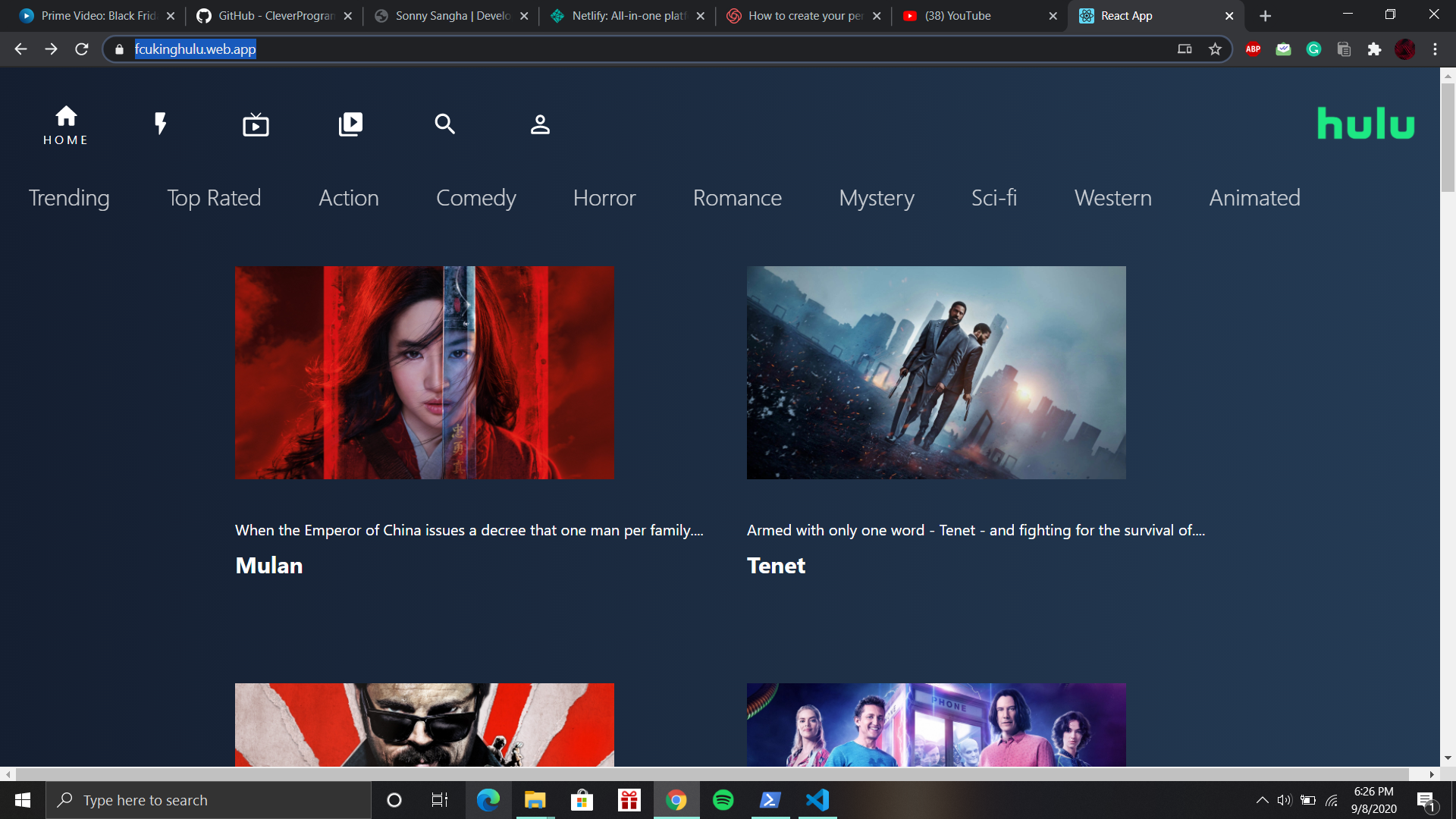Screen dimensions: 1456x819
Task: Launch Spotify from the taskbar
Action: pyautogui.click(x=723, y=799)
